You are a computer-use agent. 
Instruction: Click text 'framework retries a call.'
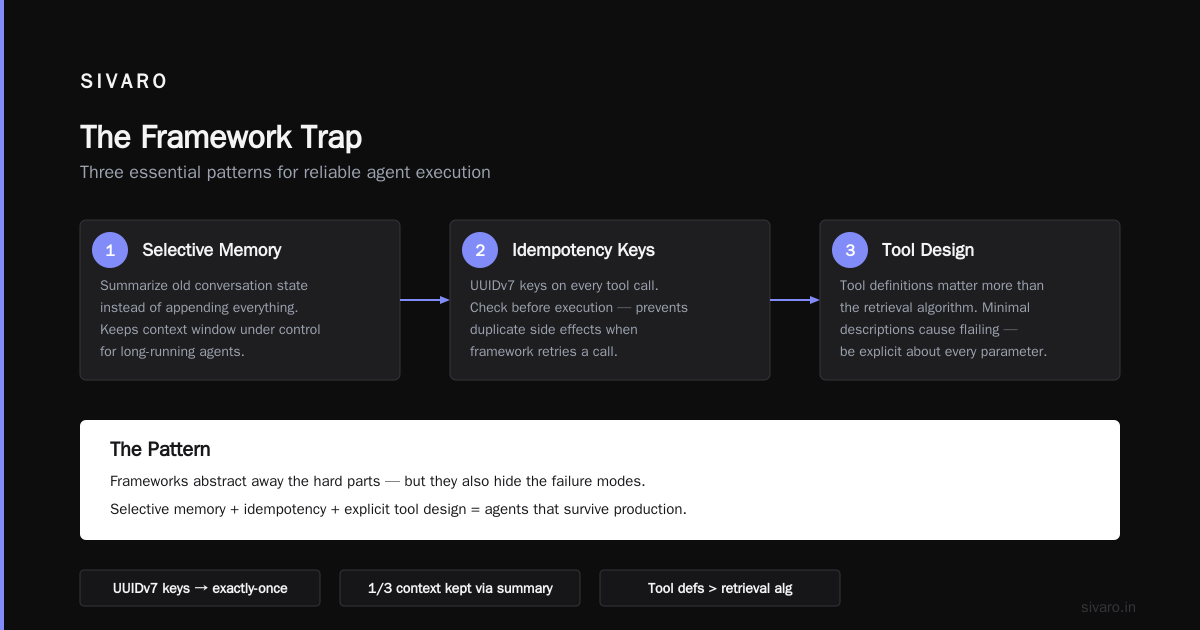(544, 351)
